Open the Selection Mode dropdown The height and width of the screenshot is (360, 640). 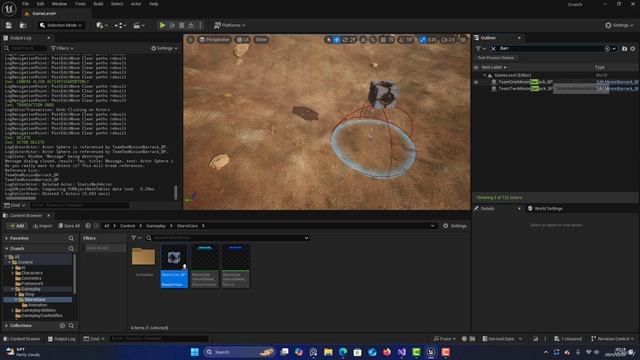61,25
